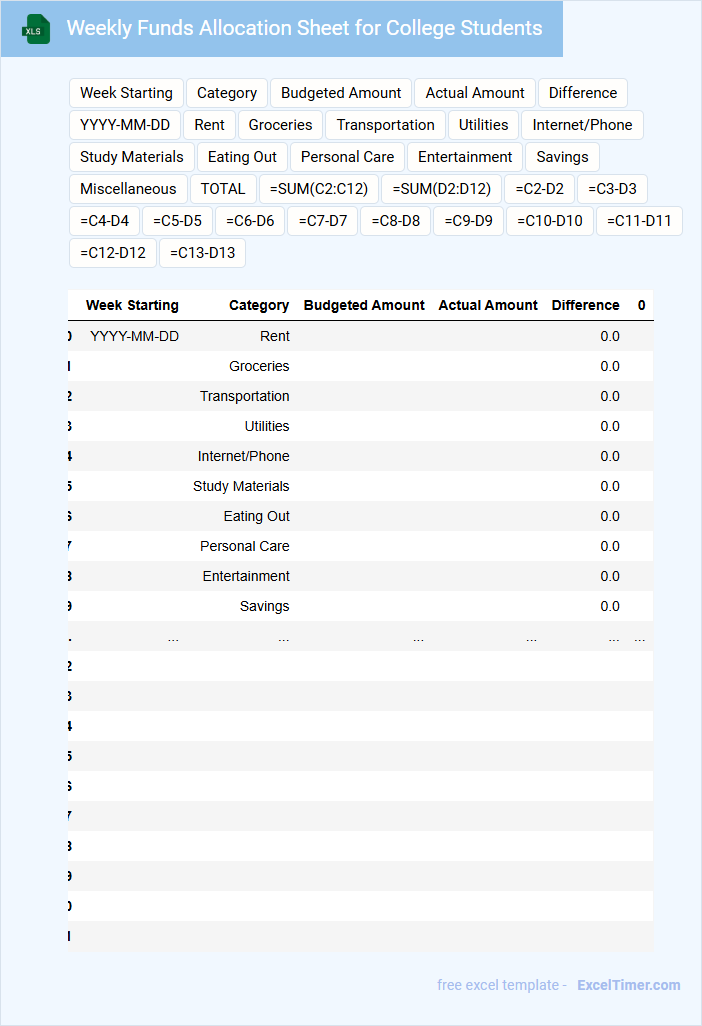702x1026 pixels.
Task: Click the Category column header in table
Action: click(x=259, y=305)
